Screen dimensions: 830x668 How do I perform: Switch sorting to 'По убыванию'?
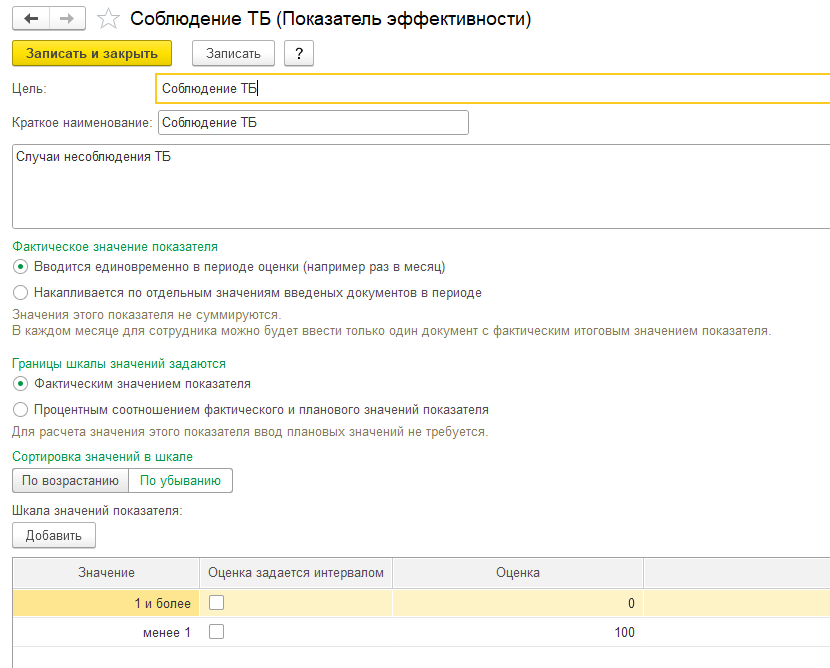pyautogui.click(x=180, y=481)
